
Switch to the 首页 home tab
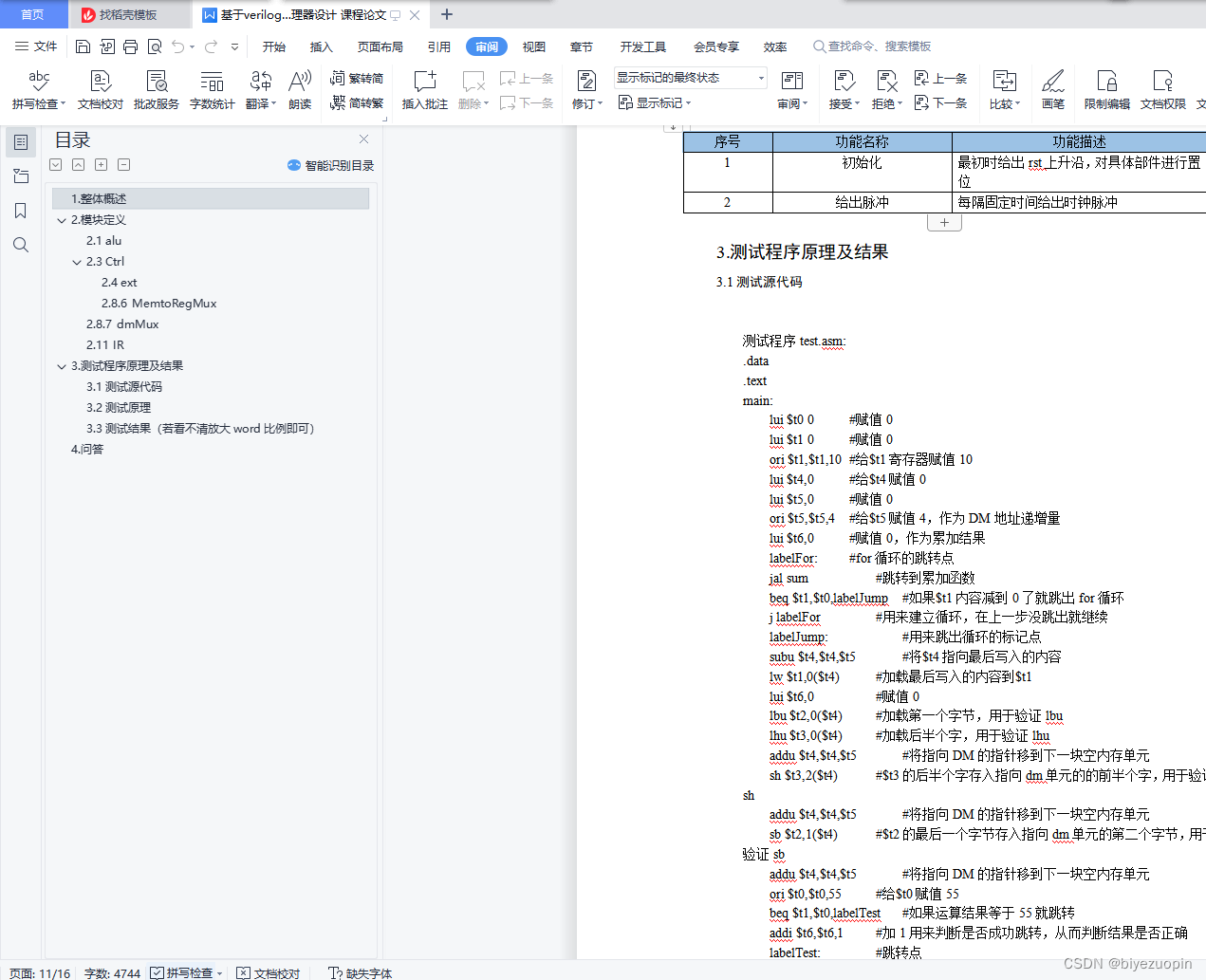(33, 14)
